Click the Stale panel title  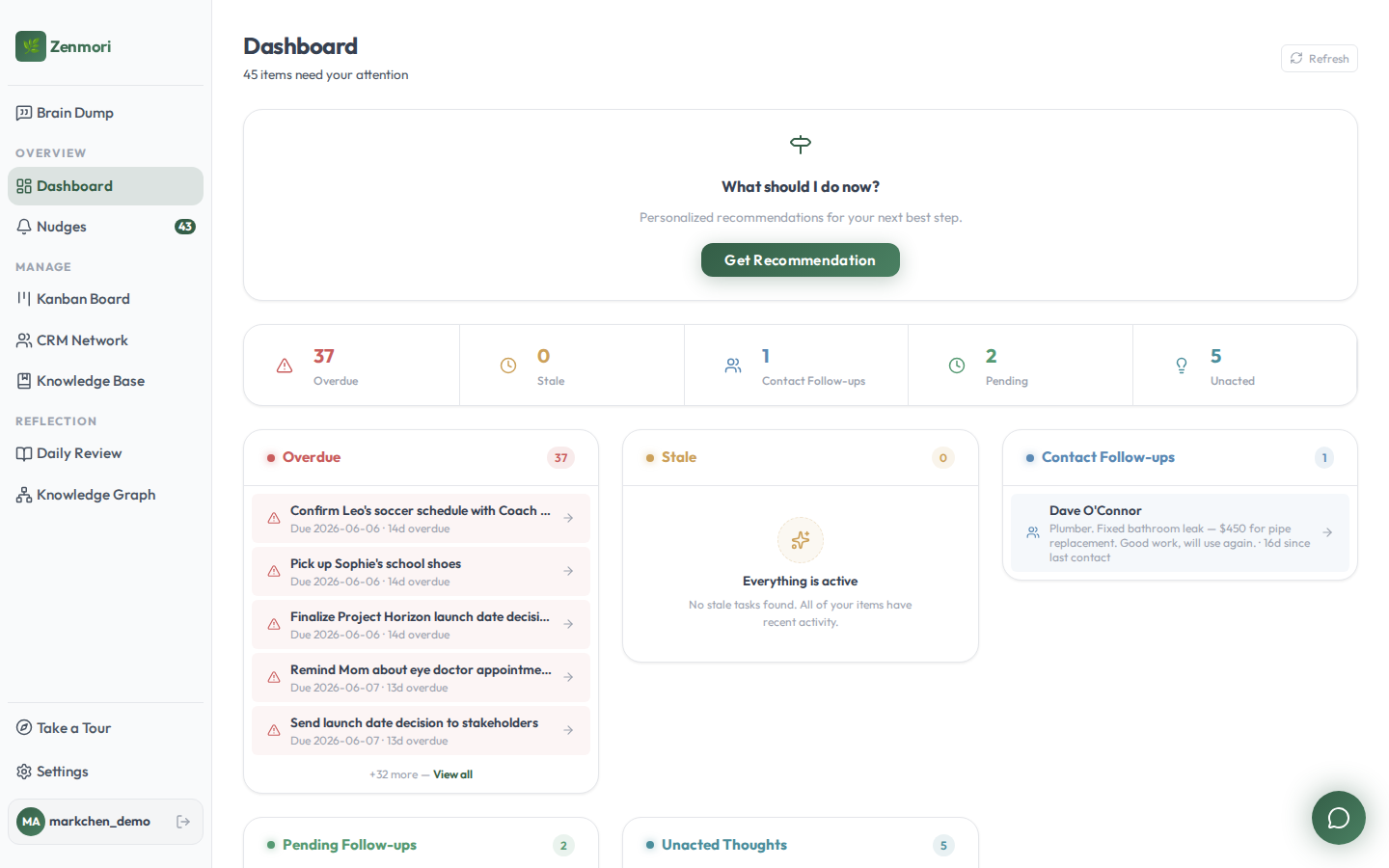679,457
